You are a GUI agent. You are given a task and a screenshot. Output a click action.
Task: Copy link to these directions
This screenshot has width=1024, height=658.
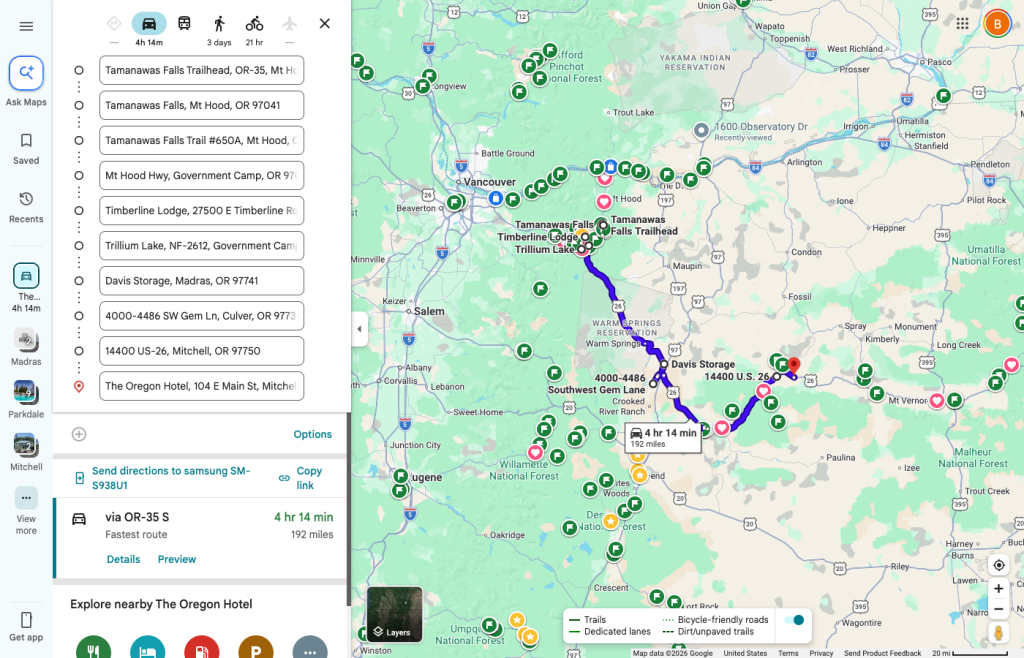click(x=300, y=478)
